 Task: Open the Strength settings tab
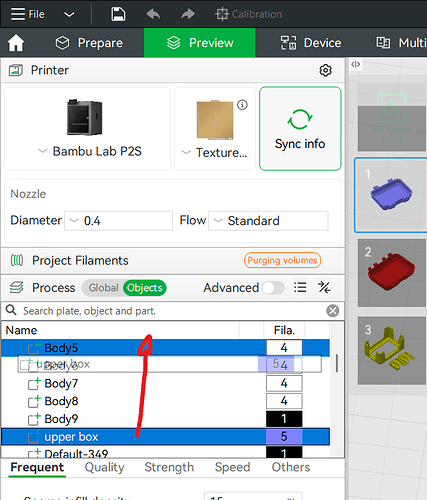pyautogui.click(x=169, y=467)
